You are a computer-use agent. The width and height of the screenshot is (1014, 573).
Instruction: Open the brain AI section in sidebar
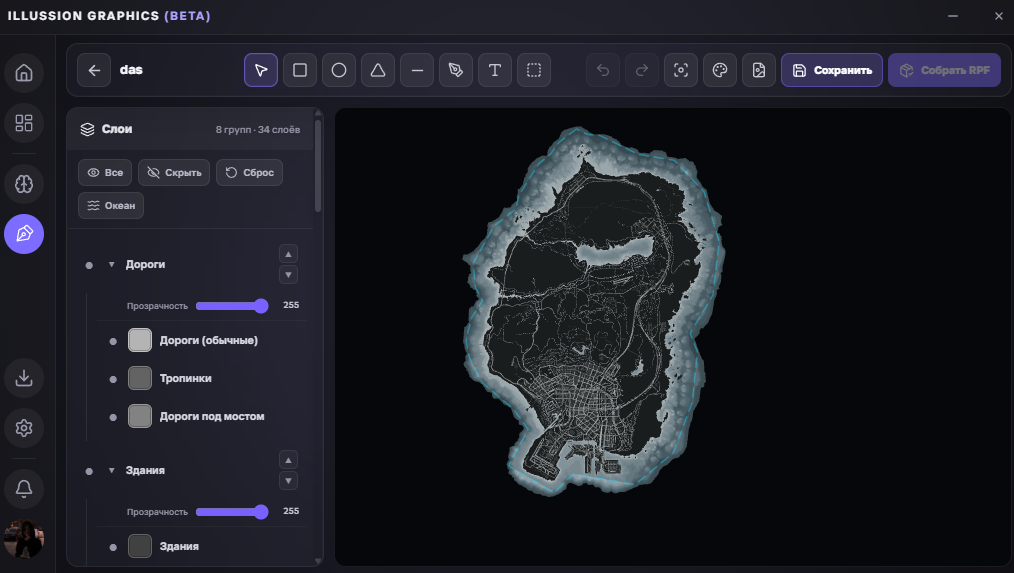pos(24,184)
